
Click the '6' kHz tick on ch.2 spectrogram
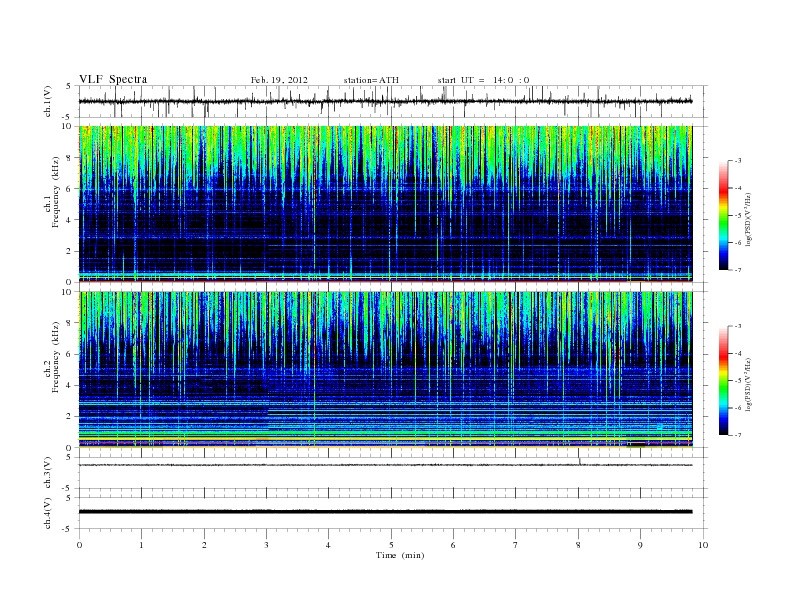coord(70,354)
